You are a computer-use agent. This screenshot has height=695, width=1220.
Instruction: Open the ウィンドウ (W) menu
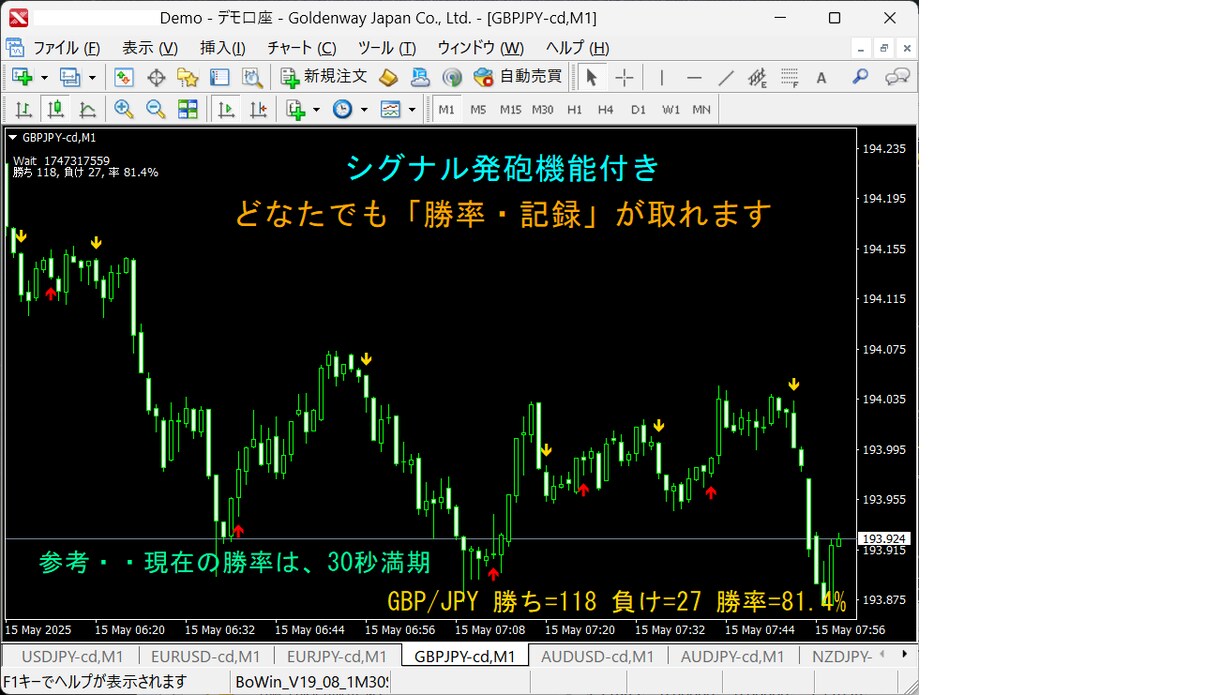pyautogui.click(x=480, y=48)
